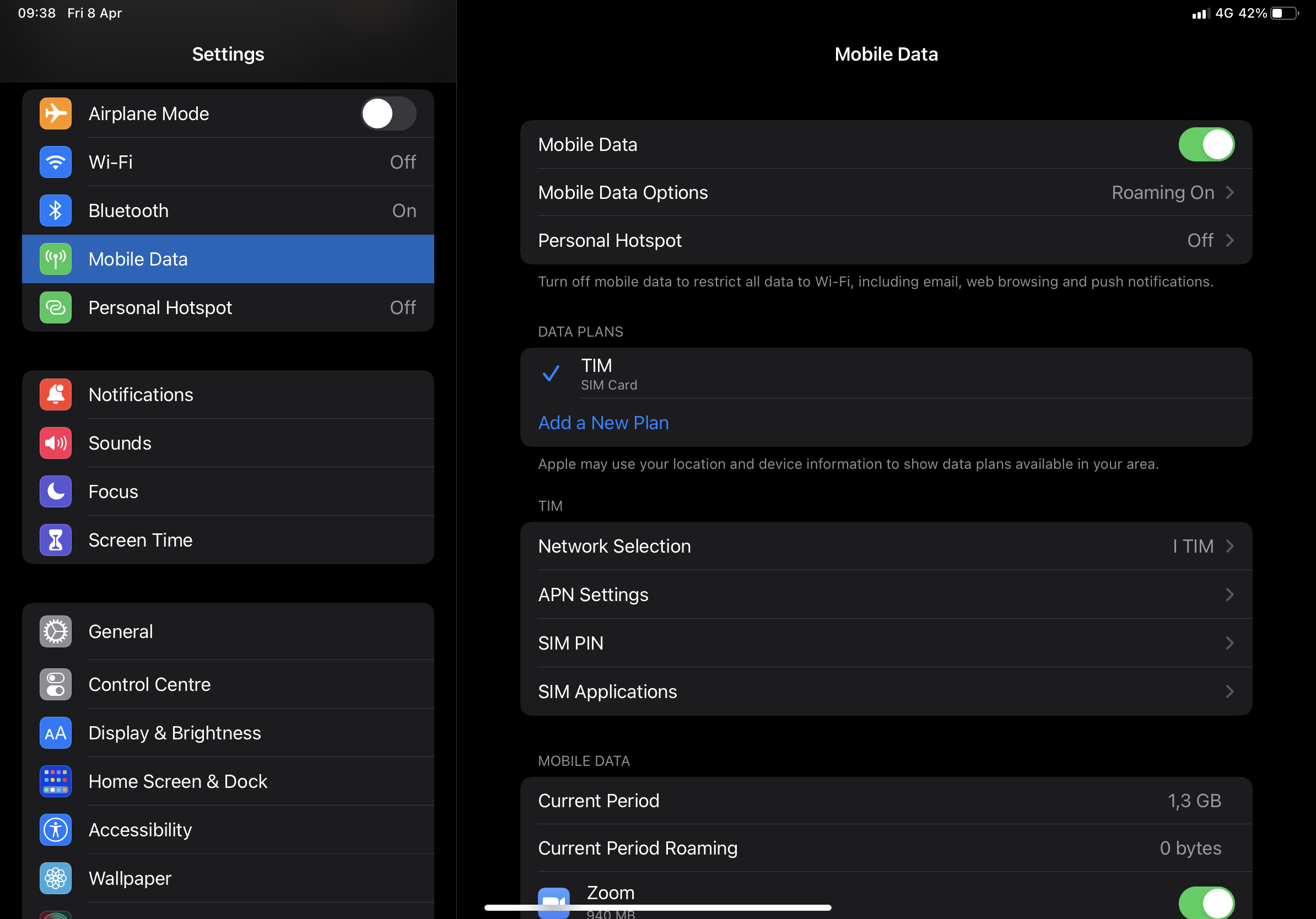The width and height of the screenshot is (1316, 919).
Task: Turn off the Mobile Data switch
Action: tap(1206, 144)
